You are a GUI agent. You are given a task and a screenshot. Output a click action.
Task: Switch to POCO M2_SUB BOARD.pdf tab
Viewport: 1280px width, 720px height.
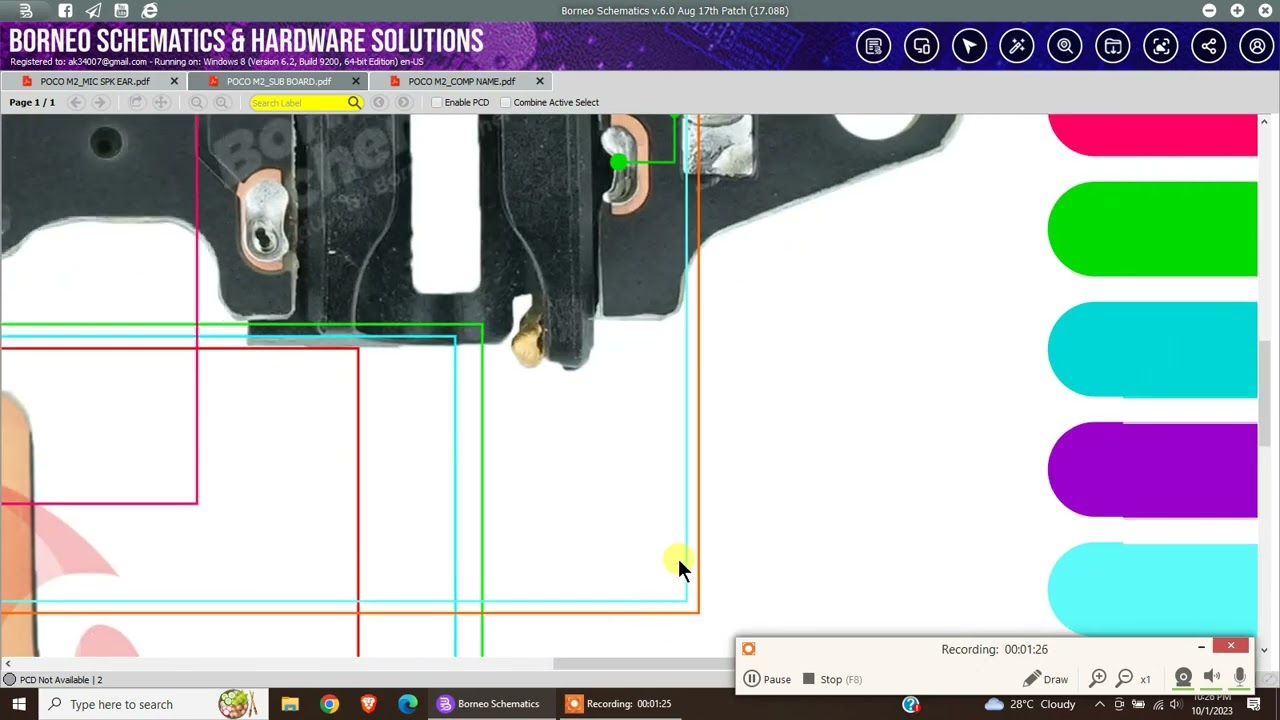click(x=278, y=81)
